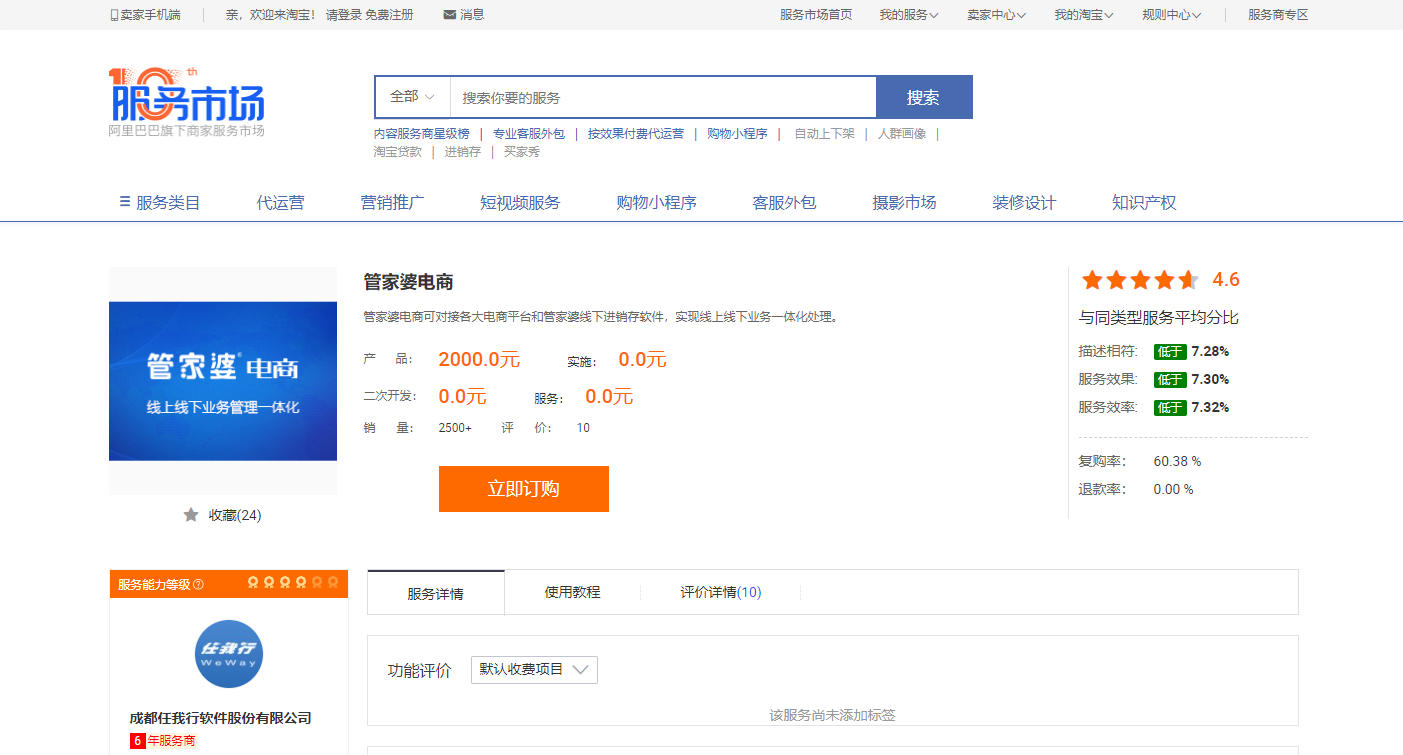
Task: Click the 人群画像 hot search link
Action: 902,134
